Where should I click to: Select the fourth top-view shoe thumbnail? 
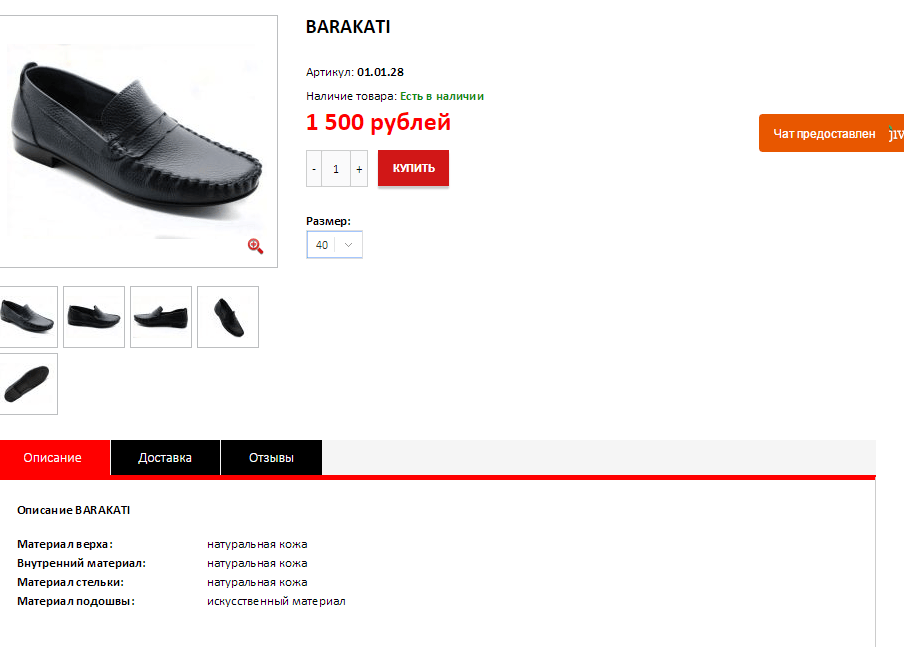(x=228, y=317)
